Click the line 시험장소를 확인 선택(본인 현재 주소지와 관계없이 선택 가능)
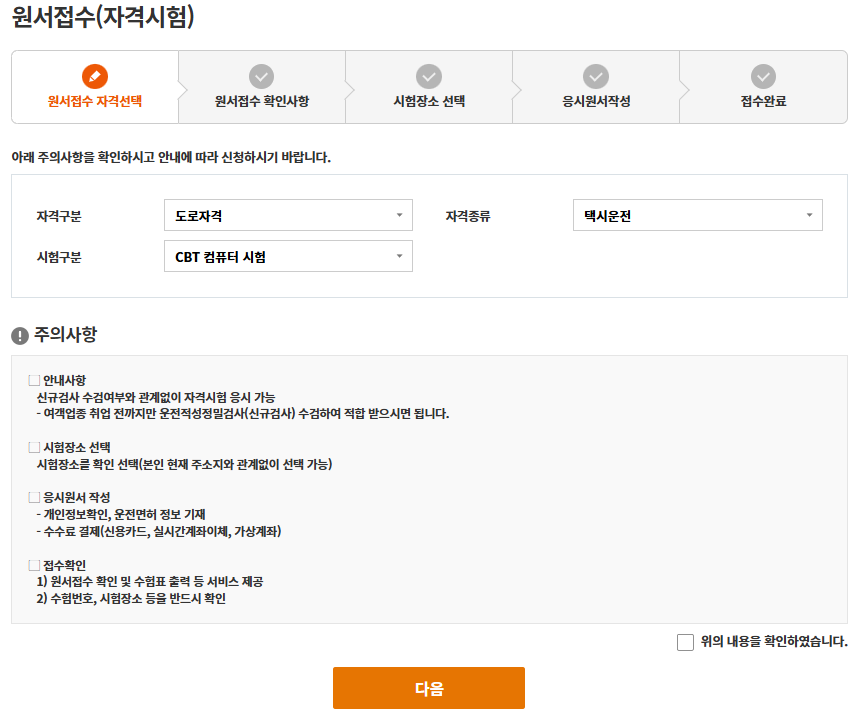This screenshot has height=725, width=861. click(x=184, y=464)
